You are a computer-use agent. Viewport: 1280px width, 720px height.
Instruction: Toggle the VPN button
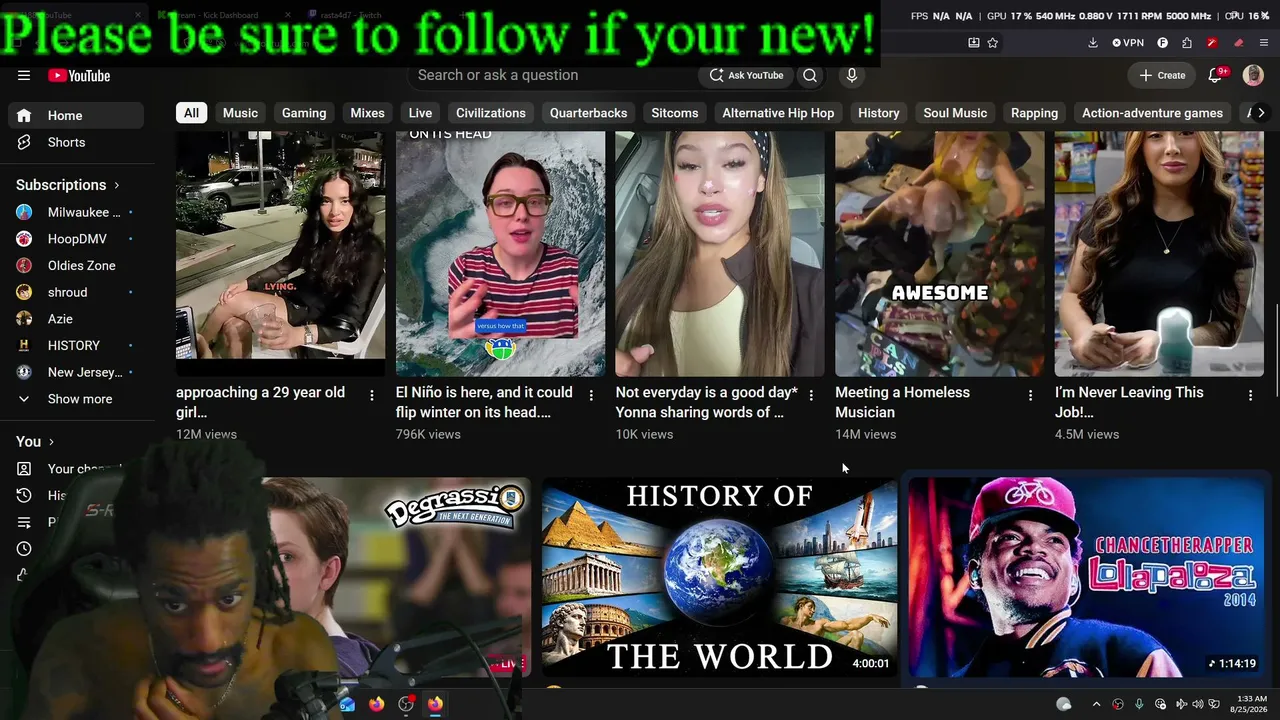point(1128,43)
